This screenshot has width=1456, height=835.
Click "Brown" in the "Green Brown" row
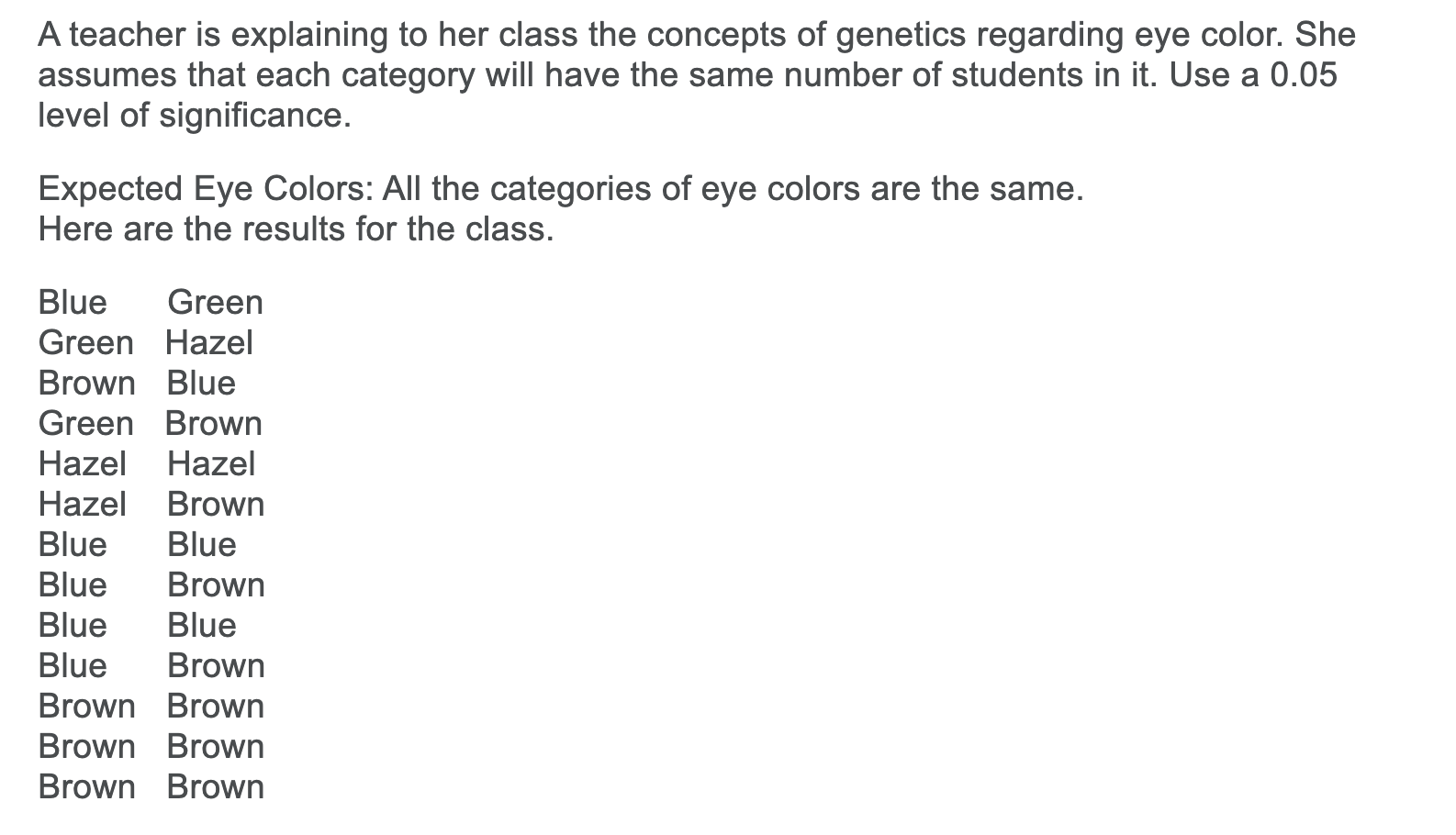click(x=214, y=424)
